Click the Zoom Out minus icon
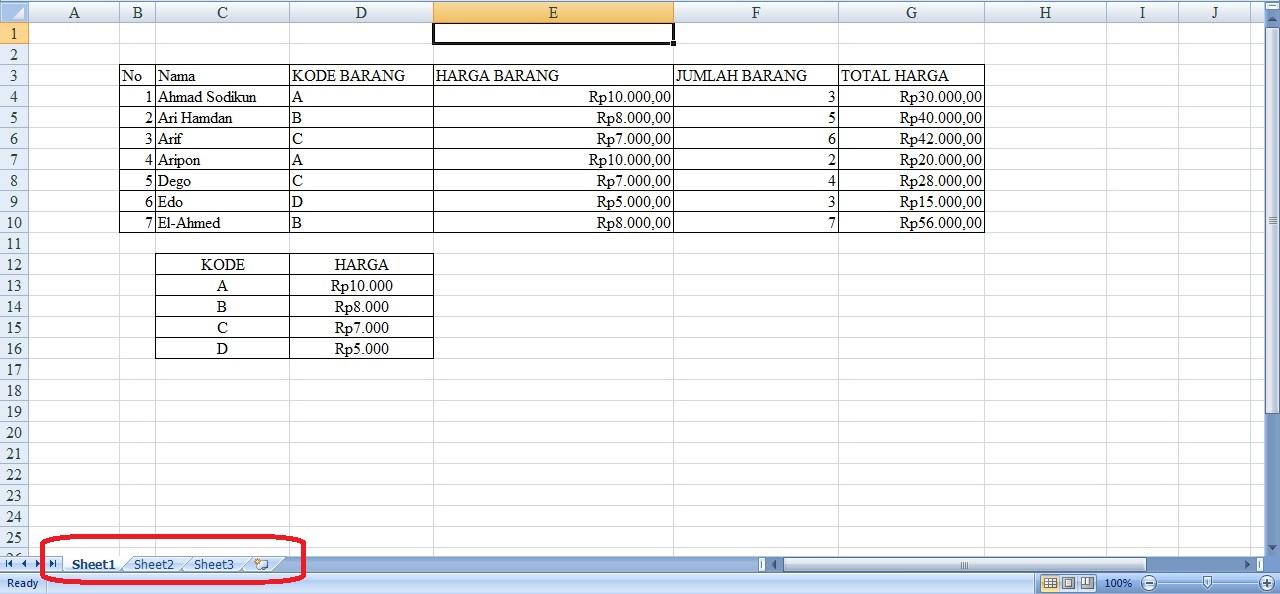 (1148, 583)
